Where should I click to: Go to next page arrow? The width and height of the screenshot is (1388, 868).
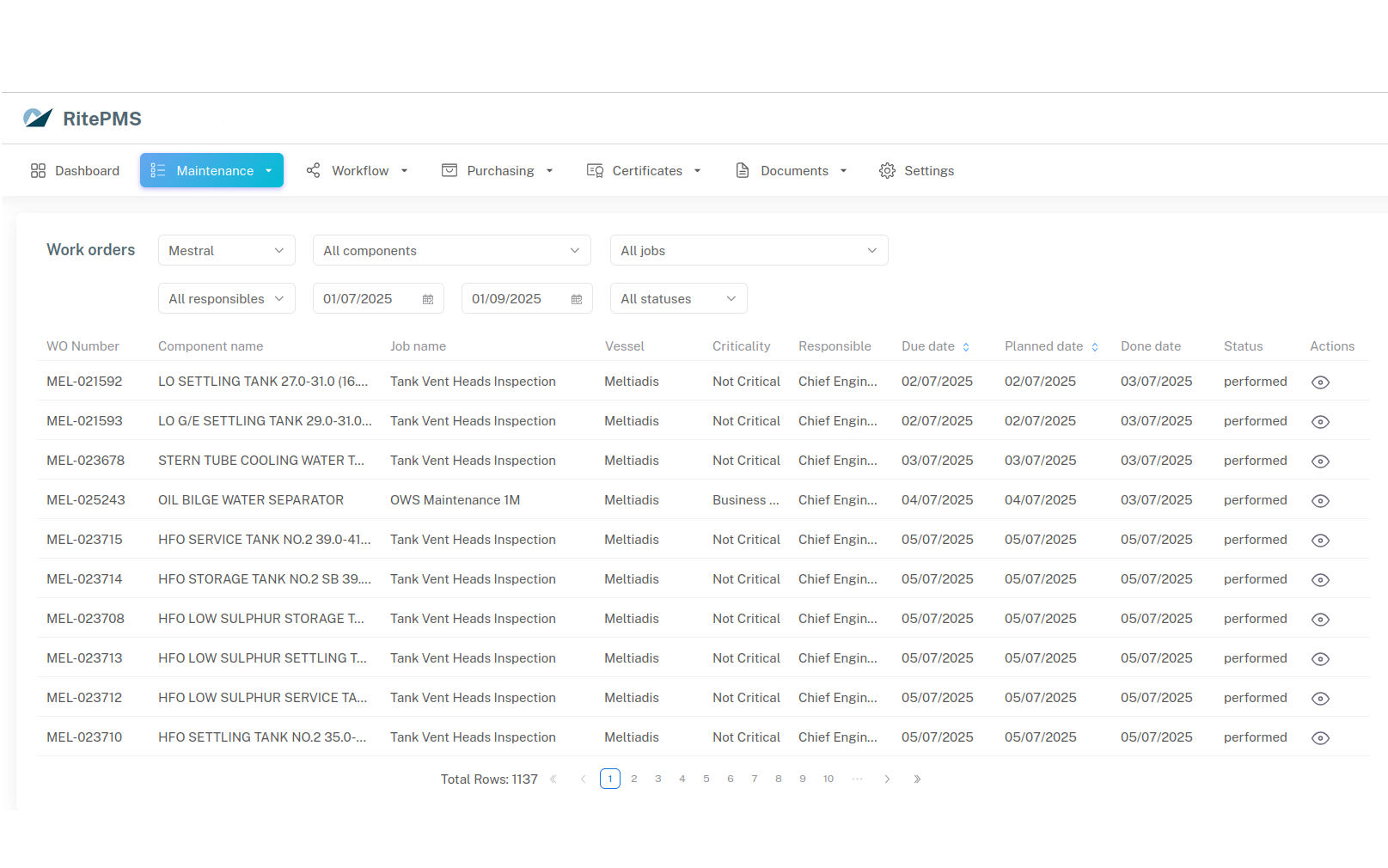(887, 779)
